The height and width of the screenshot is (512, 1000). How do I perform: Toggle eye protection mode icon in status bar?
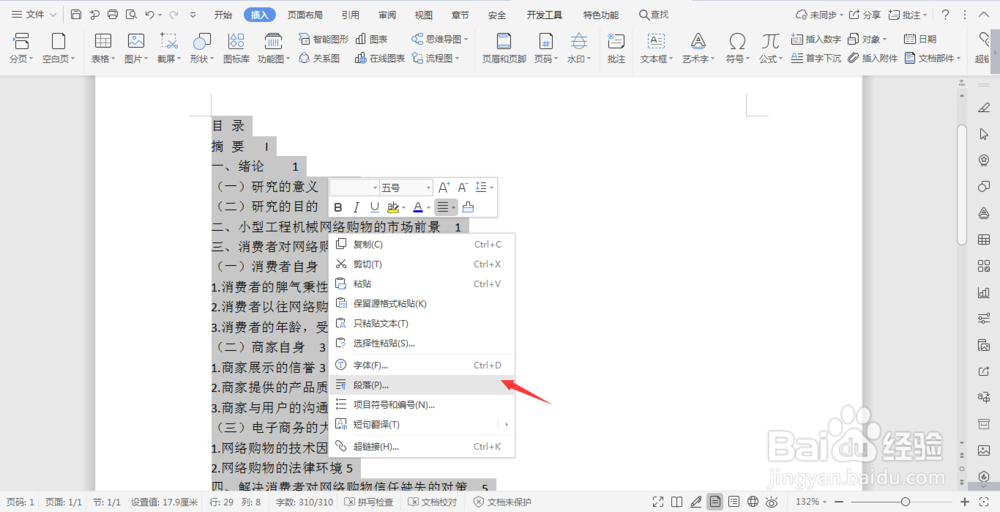click(x=772, y=502)
